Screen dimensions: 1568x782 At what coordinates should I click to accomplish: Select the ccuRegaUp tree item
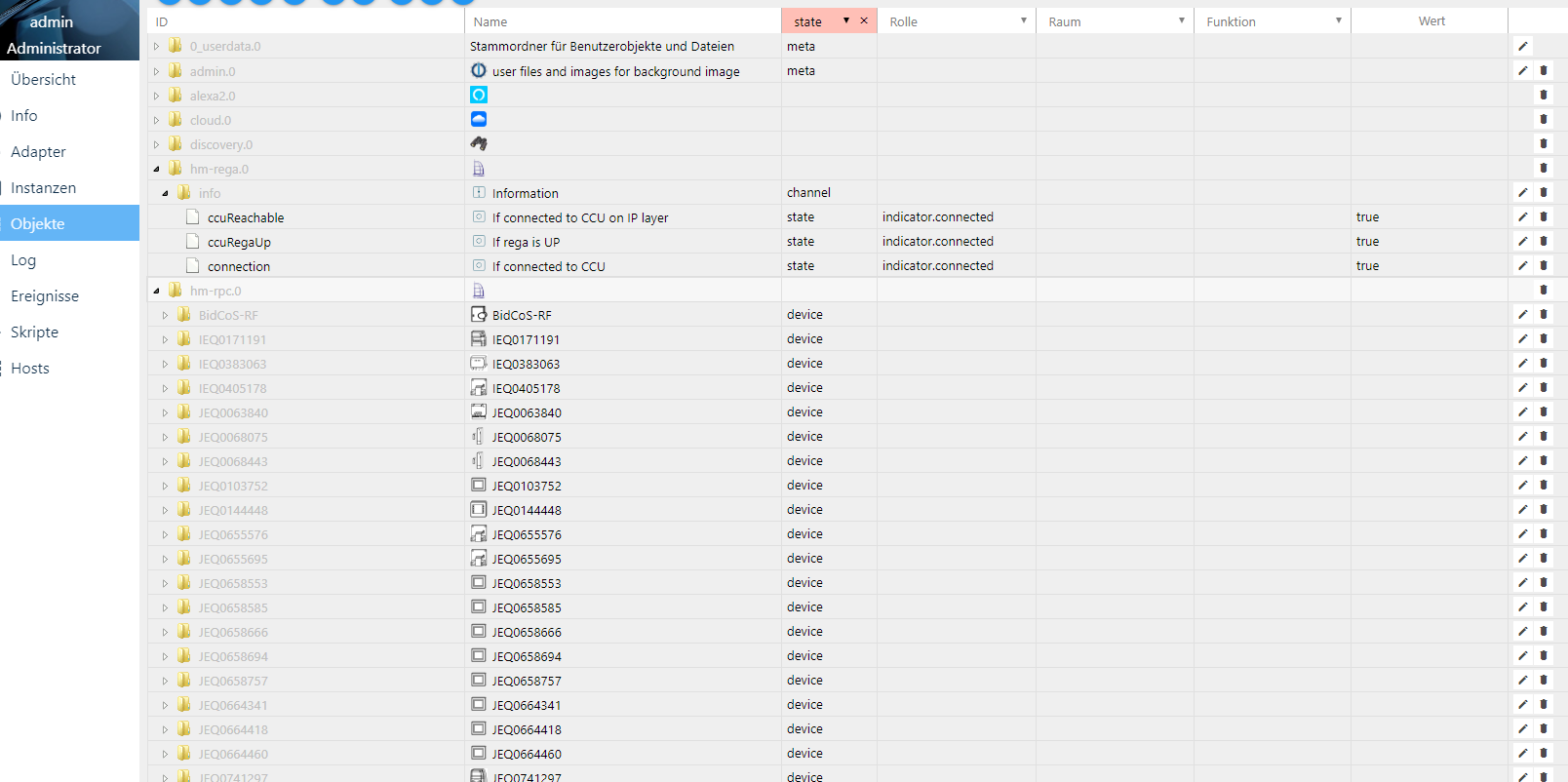[239, 242]
